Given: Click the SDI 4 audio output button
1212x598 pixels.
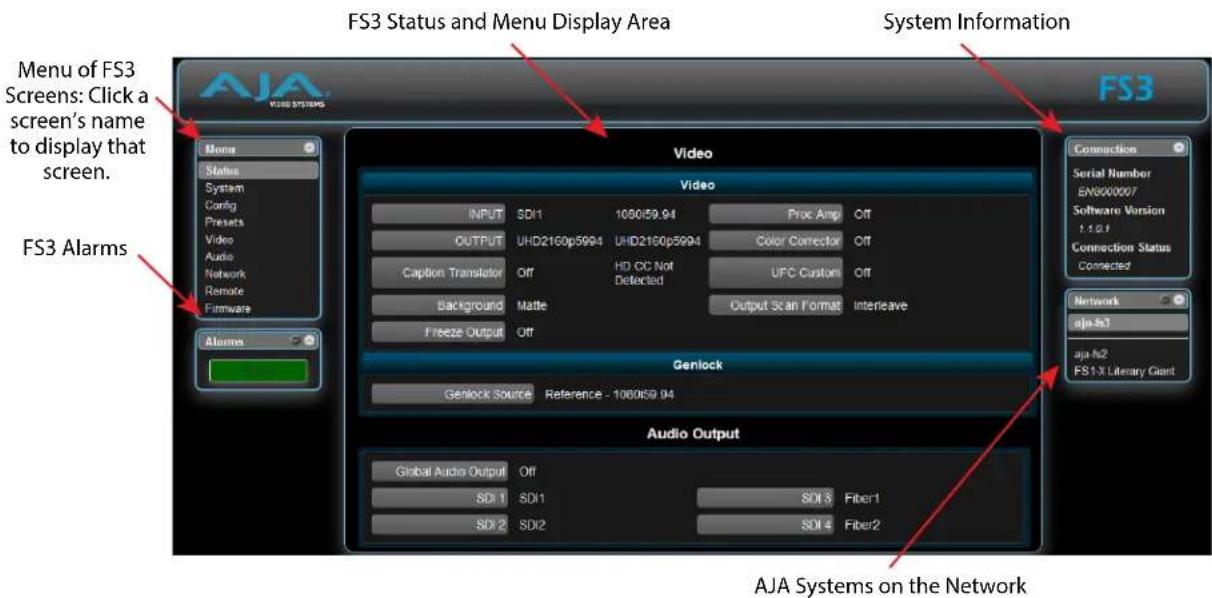Looking at the screenshot, I should [766, 524].
